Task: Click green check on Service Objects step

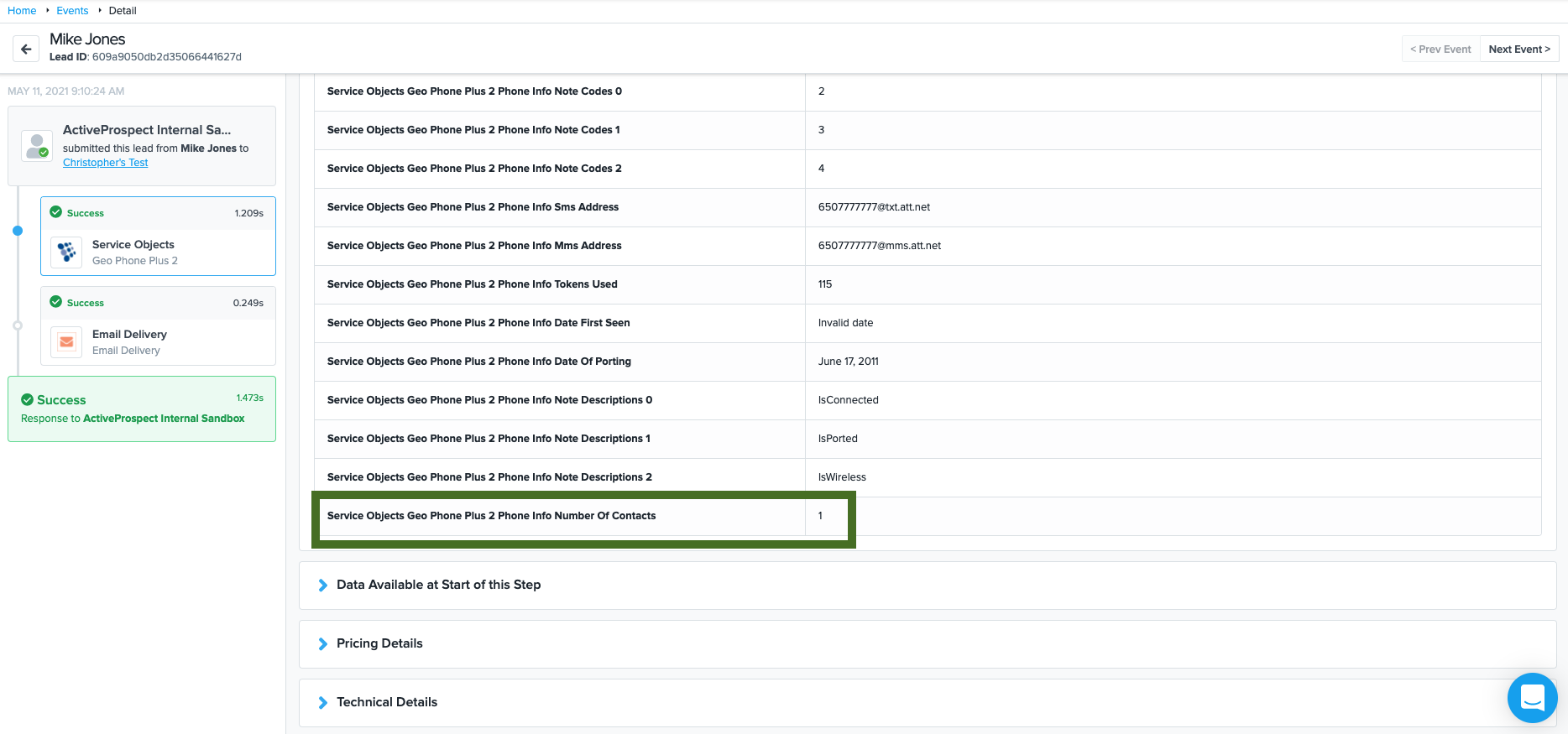Action: pyautogui.click(x=56, y=212)
